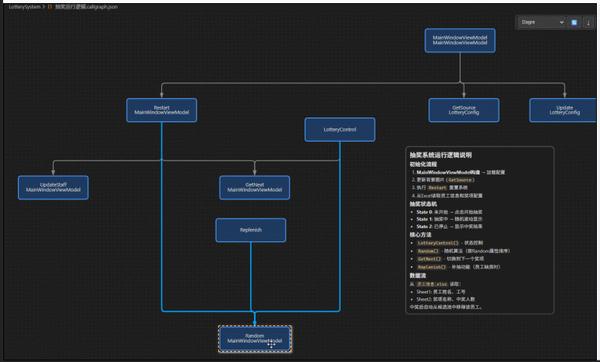Viewport: 600px width, 362px height.
Task: Click the blue square icon beside layout dropdown
Action: (574, 23)
